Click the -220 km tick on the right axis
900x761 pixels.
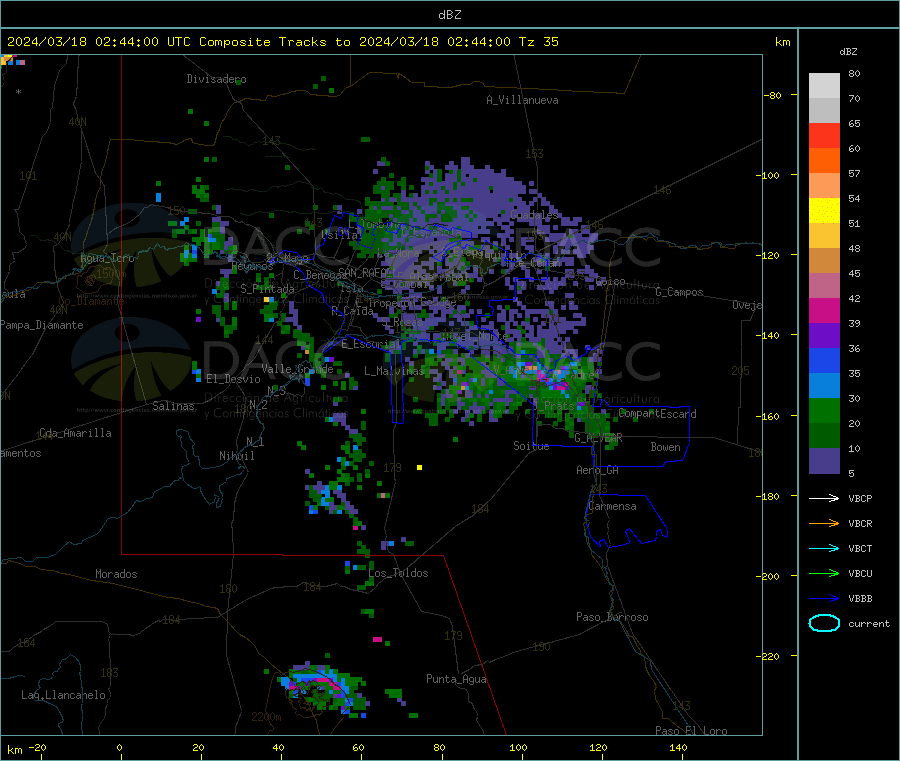[770, 657]
